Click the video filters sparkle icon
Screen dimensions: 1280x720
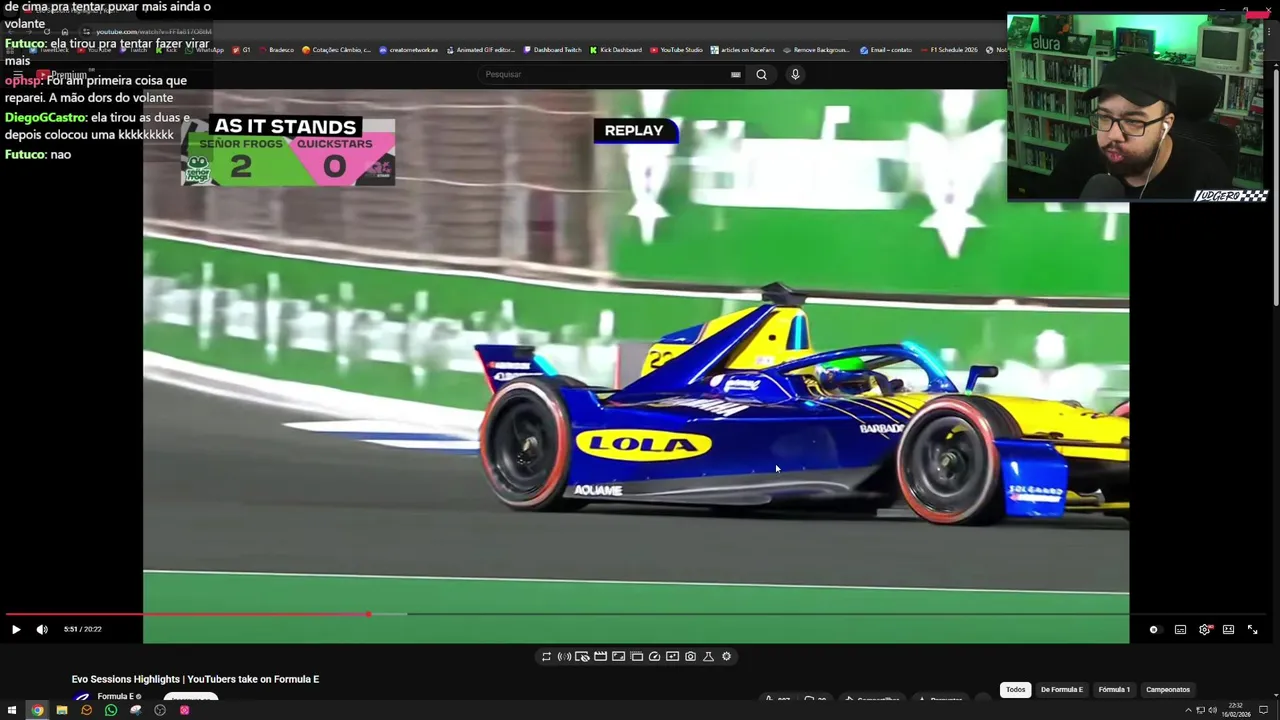click(672, 656)
